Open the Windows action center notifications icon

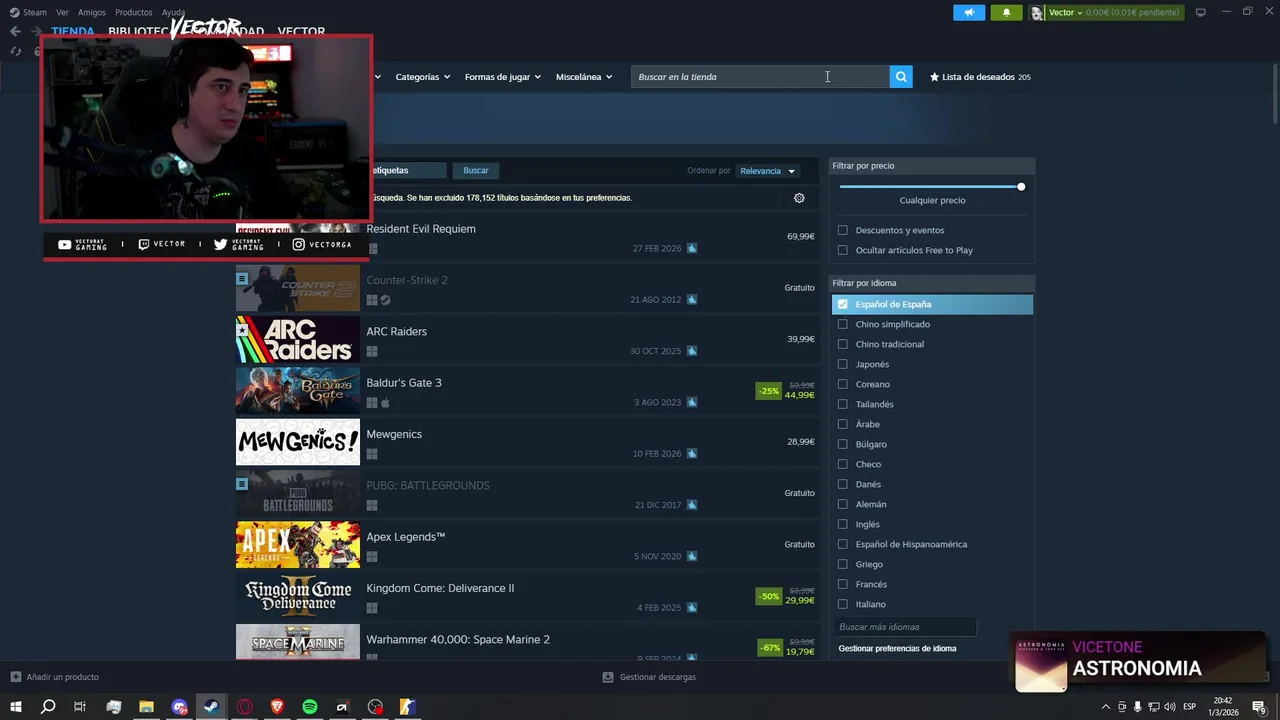coord(1259,707)
